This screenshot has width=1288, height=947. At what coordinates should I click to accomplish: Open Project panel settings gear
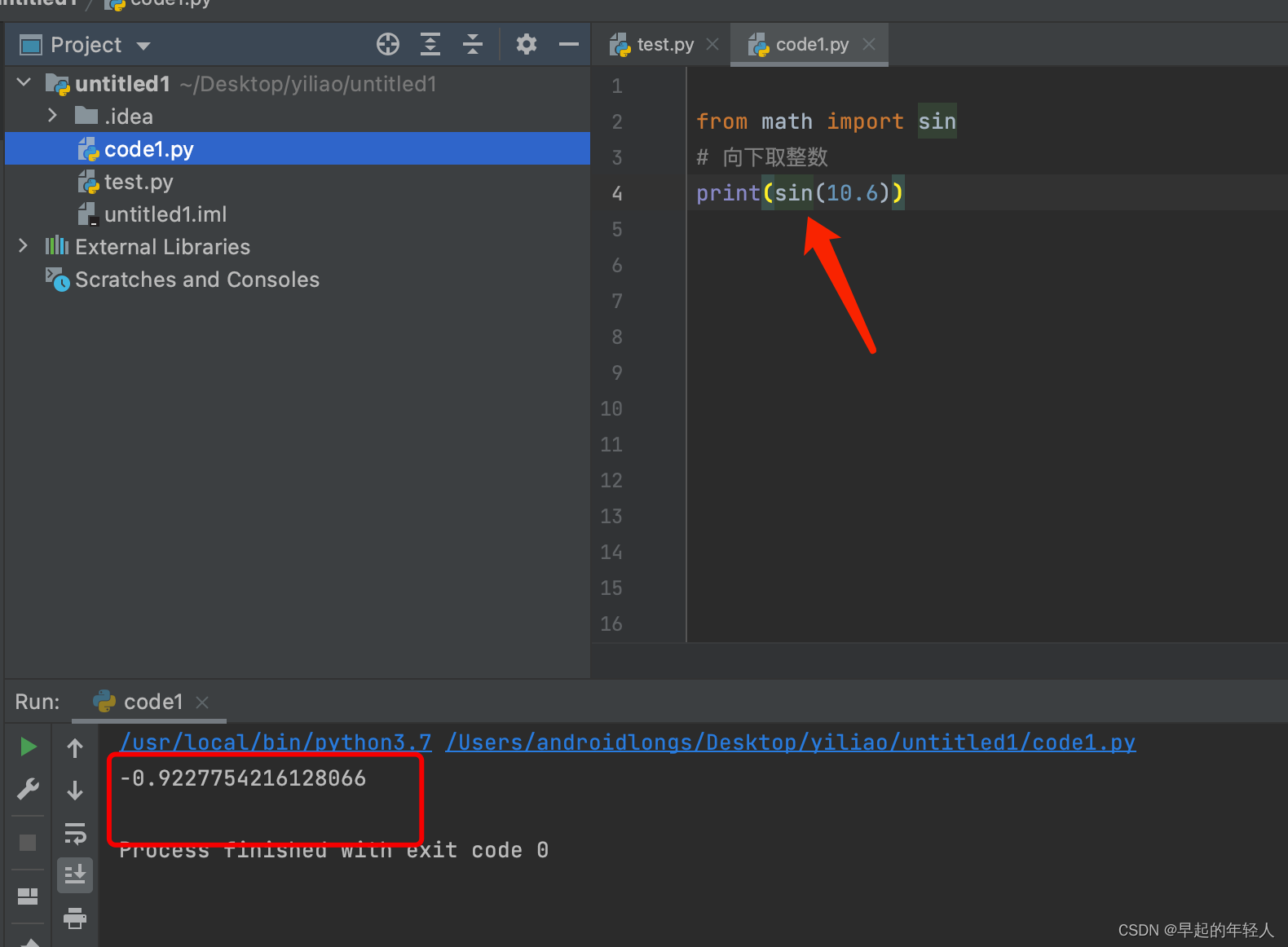pos(527,44)
